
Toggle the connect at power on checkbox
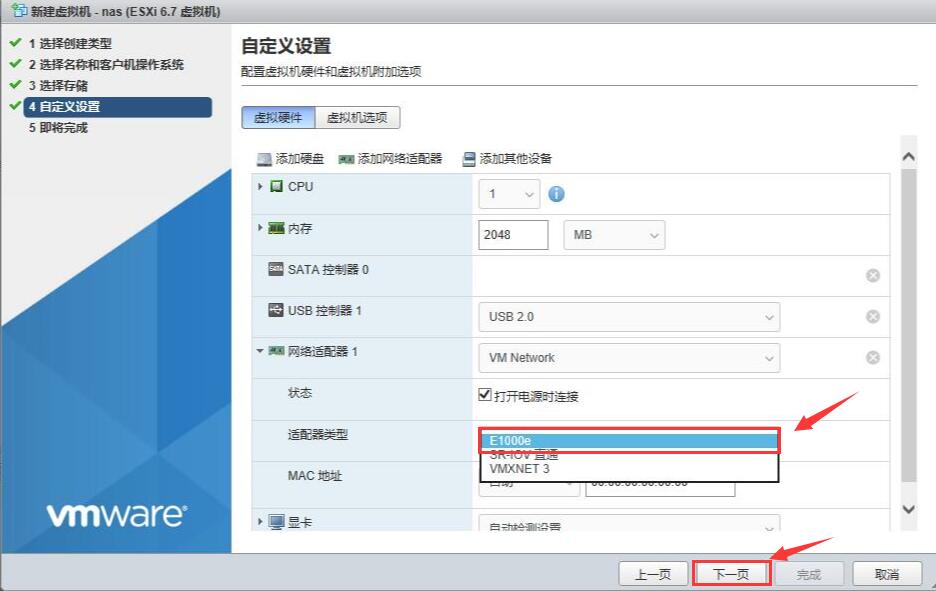(x=485, y=395)
